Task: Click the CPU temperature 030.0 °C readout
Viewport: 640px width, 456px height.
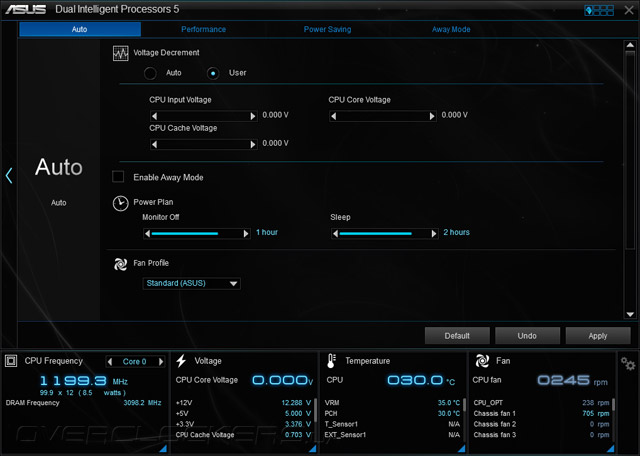Action: coord(421,380)
